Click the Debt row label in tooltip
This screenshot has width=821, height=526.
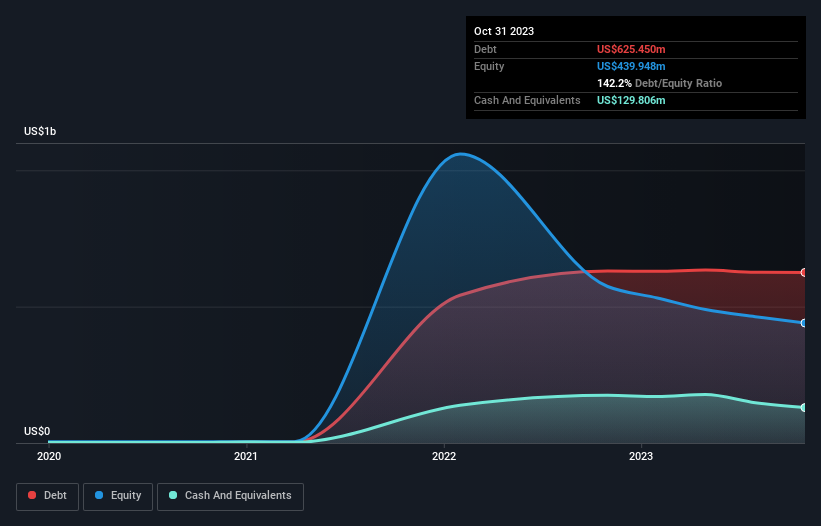click(485, 49)
